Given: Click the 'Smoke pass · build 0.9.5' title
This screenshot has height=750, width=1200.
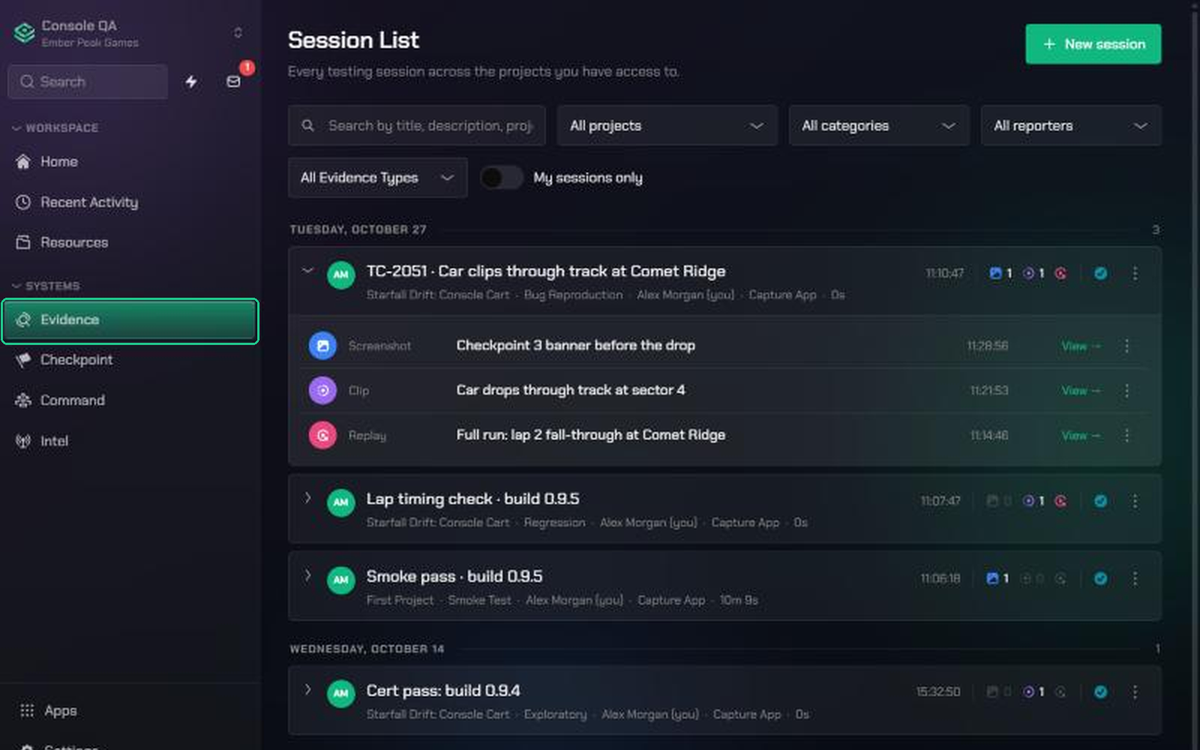Looking at the screenshot, I should point(455,577).
